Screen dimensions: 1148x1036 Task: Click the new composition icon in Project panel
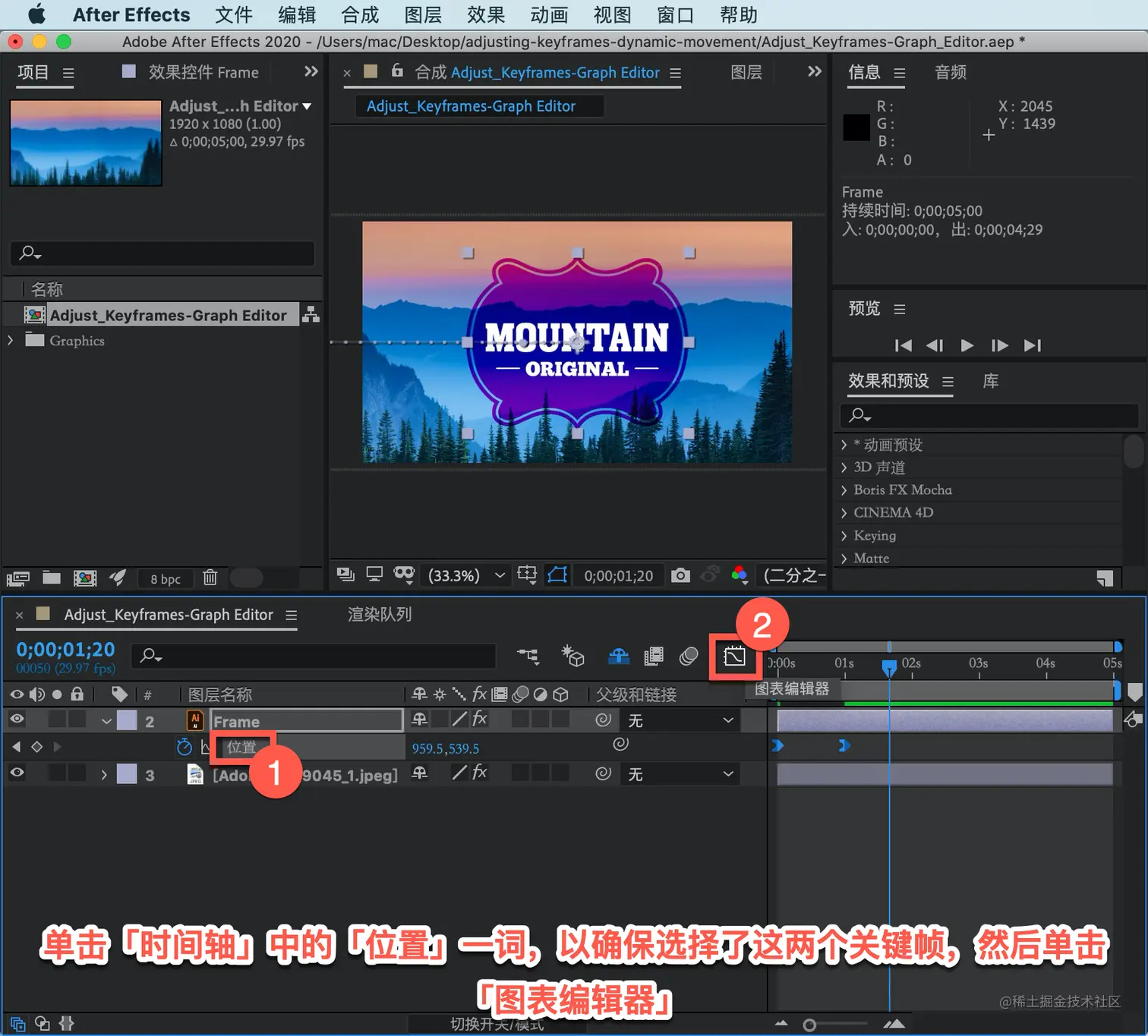85,578
